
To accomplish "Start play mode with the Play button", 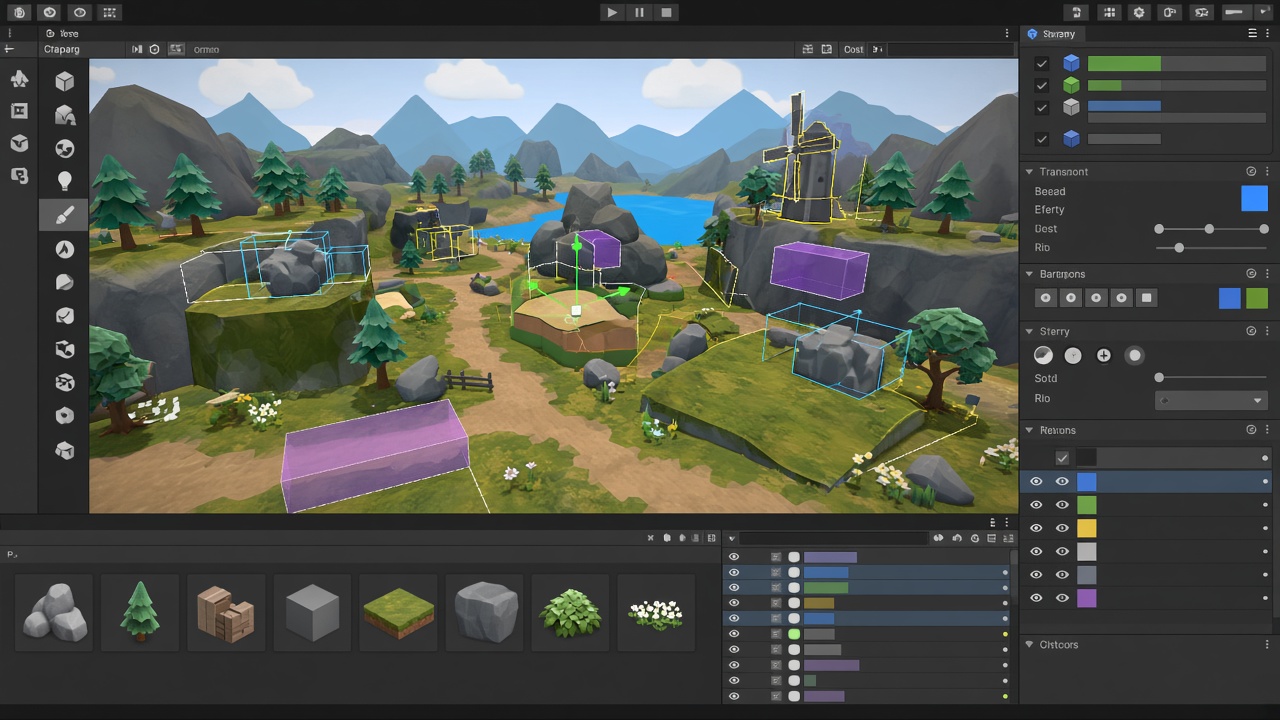I will (x=612, y=12).
